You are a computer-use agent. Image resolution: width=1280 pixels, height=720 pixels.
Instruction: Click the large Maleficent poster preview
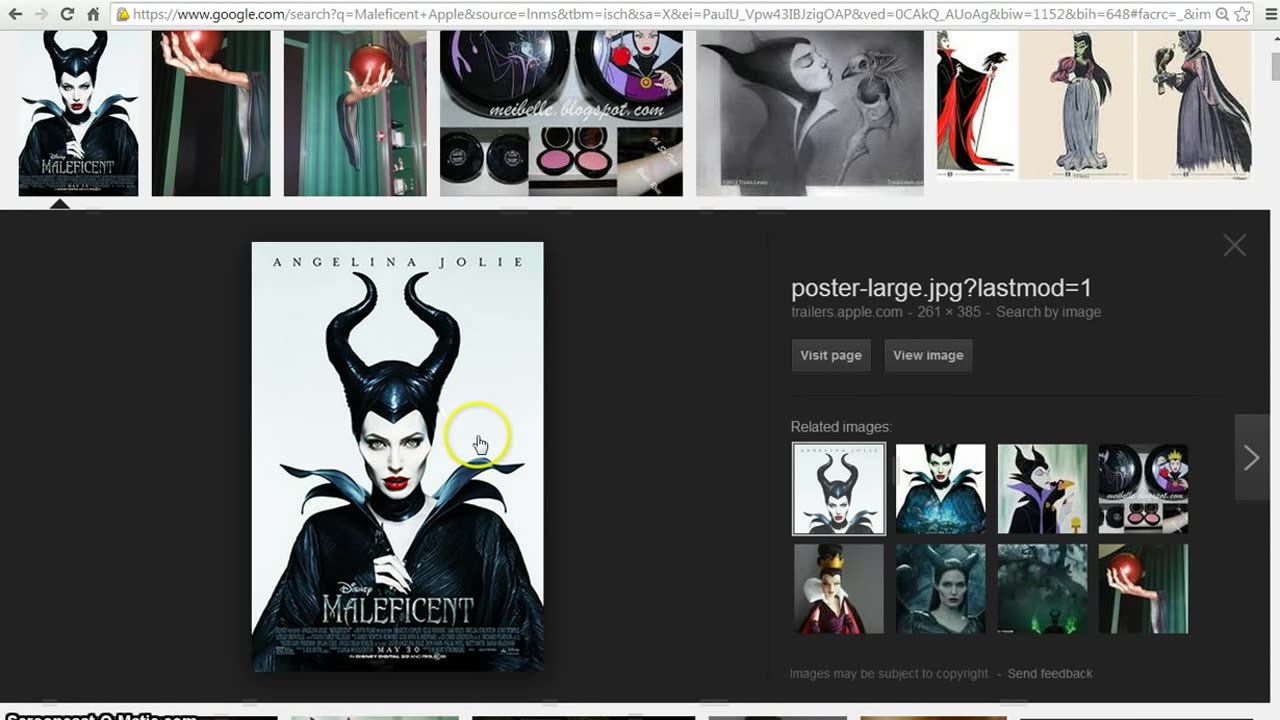click(397, 456)
